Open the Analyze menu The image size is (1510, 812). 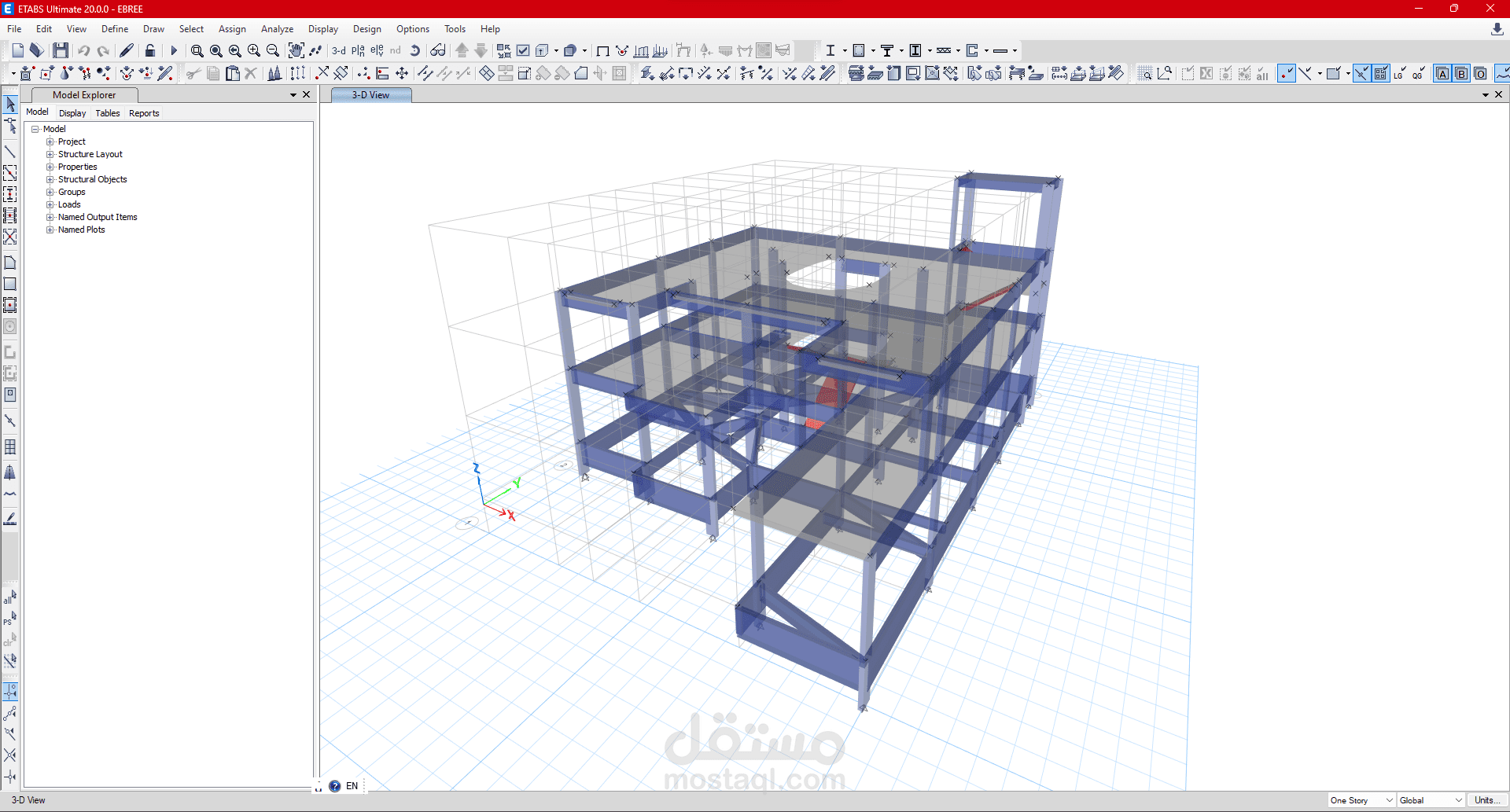pos(277,29)
